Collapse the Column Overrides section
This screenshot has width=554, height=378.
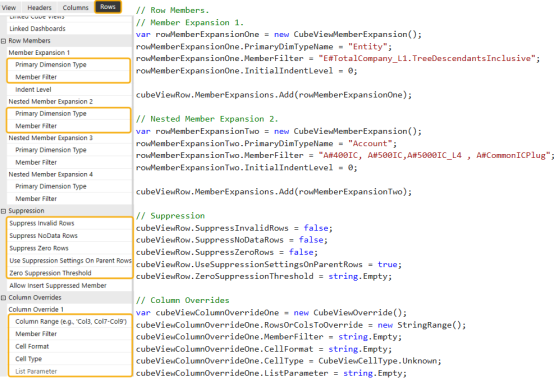click(3, 298)
